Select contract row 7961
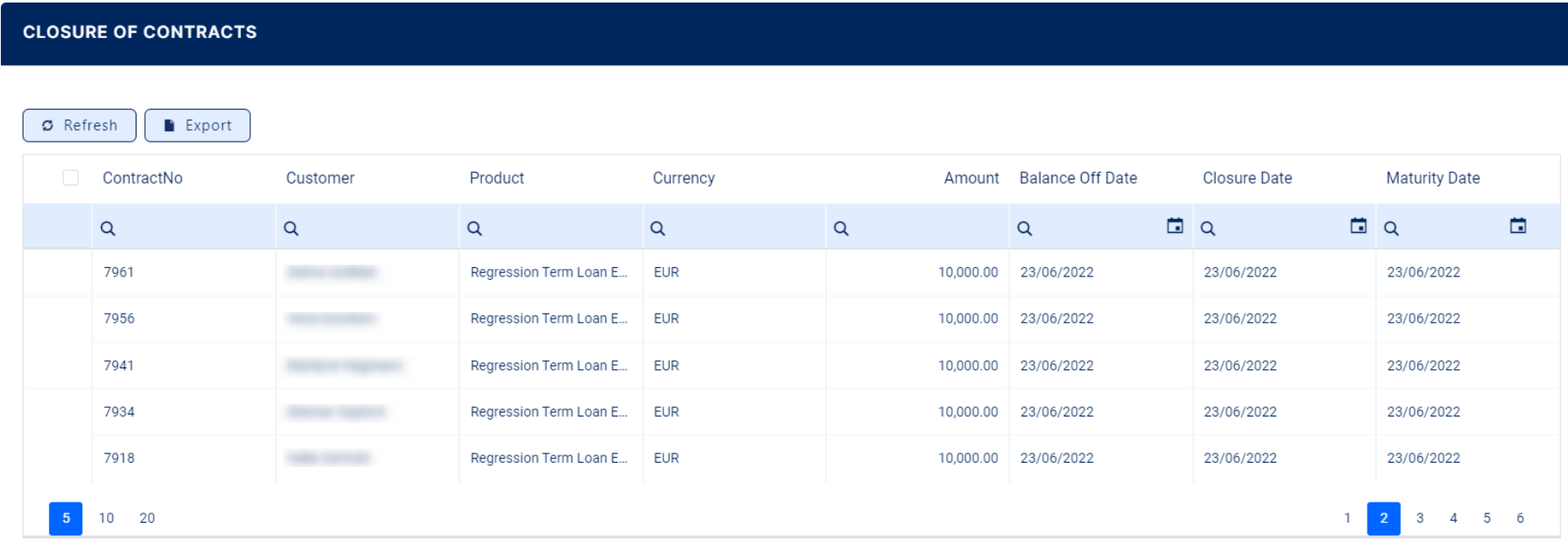This screenshot has height=542, width=1568. pos(119,272)
